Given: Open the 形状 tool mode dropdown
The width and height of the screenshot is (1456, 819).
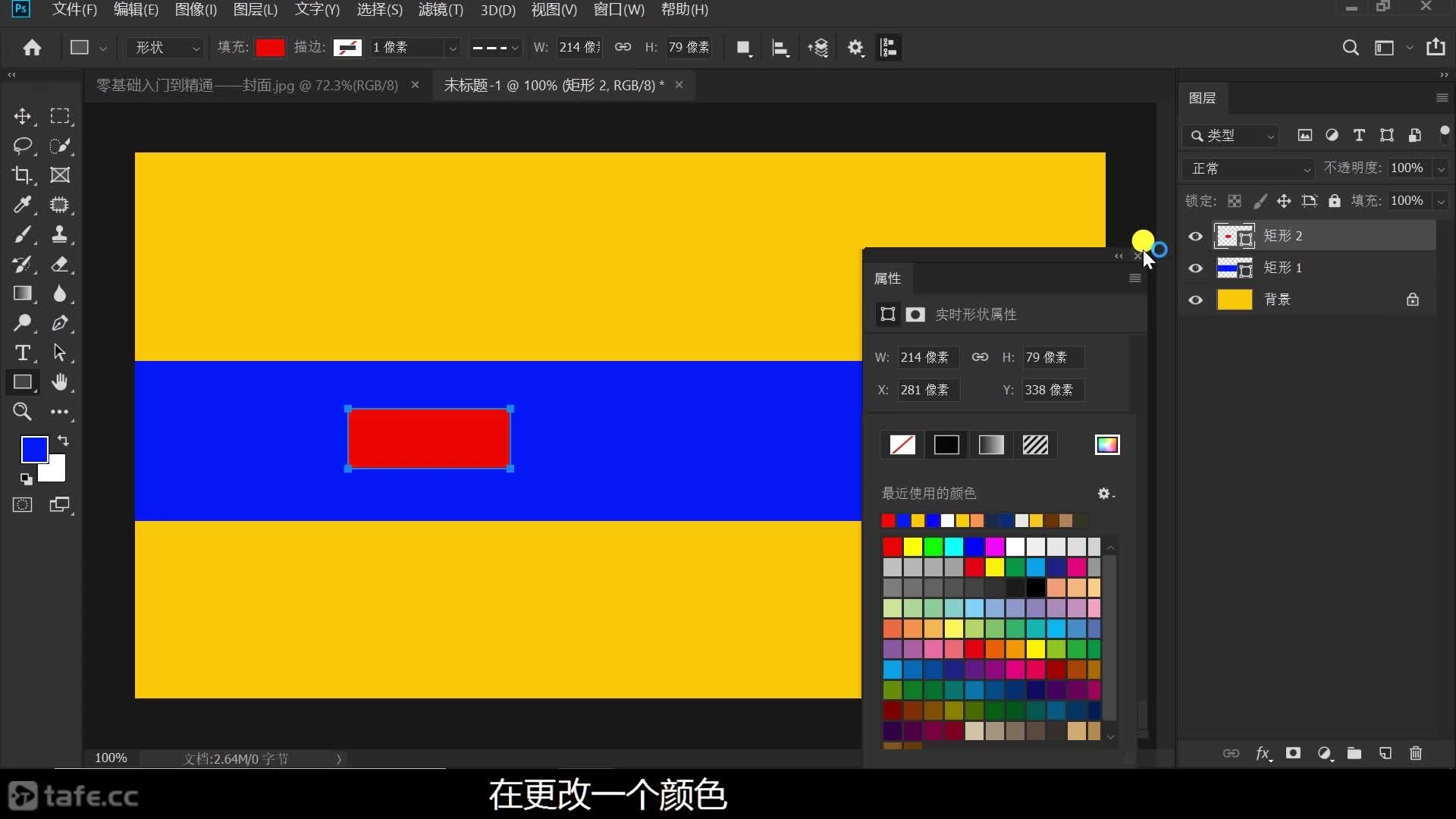Looking at the screenshot, I should pos(166,48).
